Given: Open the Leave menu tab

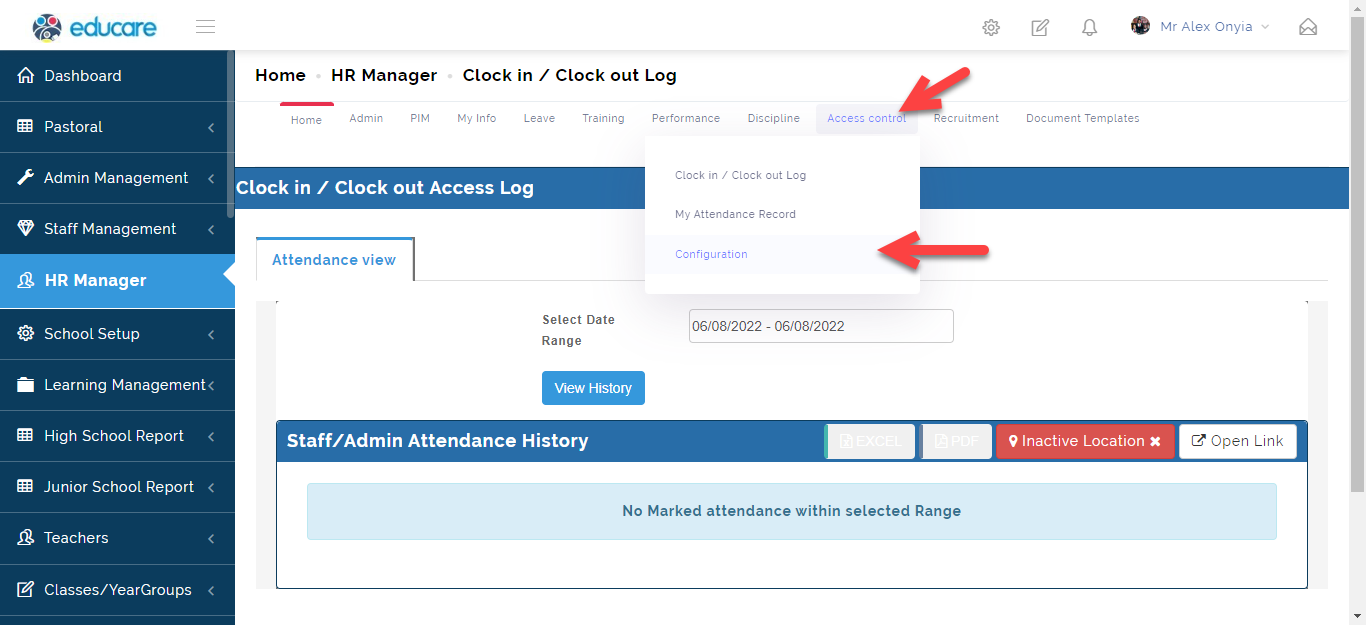Looking at the screenshot, I should click(539, 118).
